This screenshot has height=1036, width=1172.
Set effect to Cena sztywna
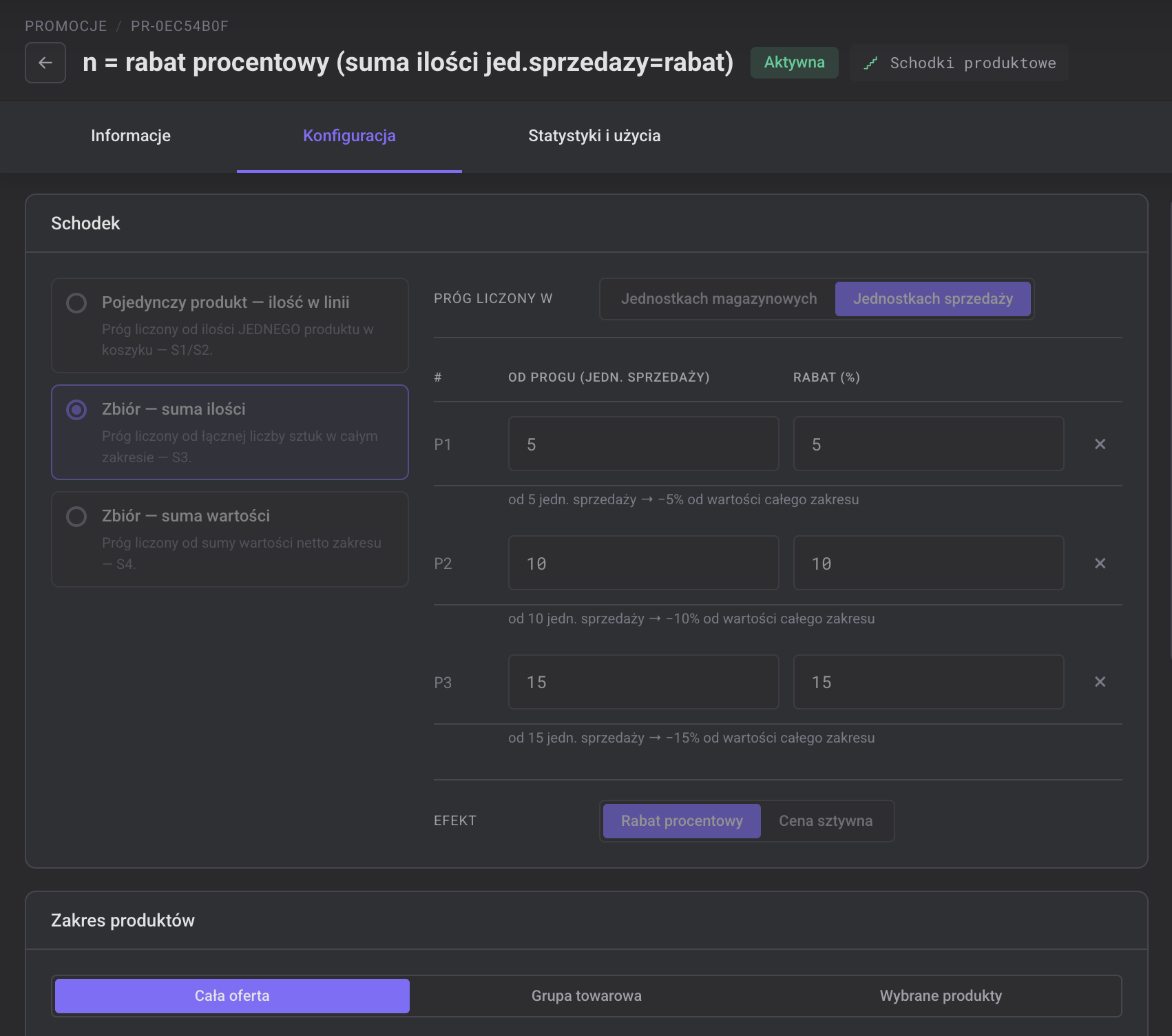click(826, 821)
